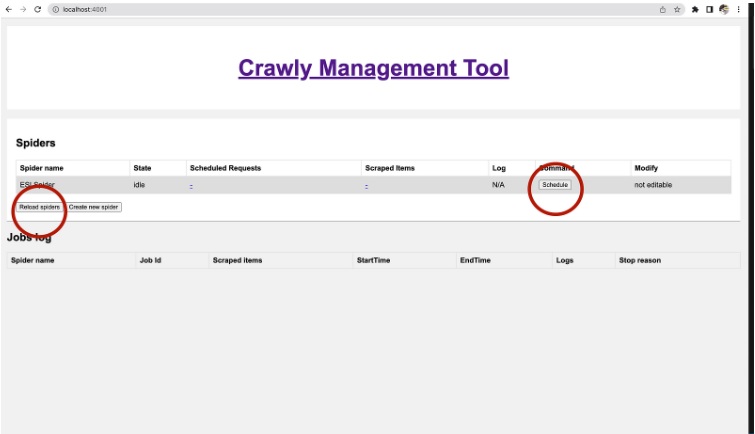Go back using the browser back arrow
The width and height of the screenshot is (755, 434).
coord(9,9)
